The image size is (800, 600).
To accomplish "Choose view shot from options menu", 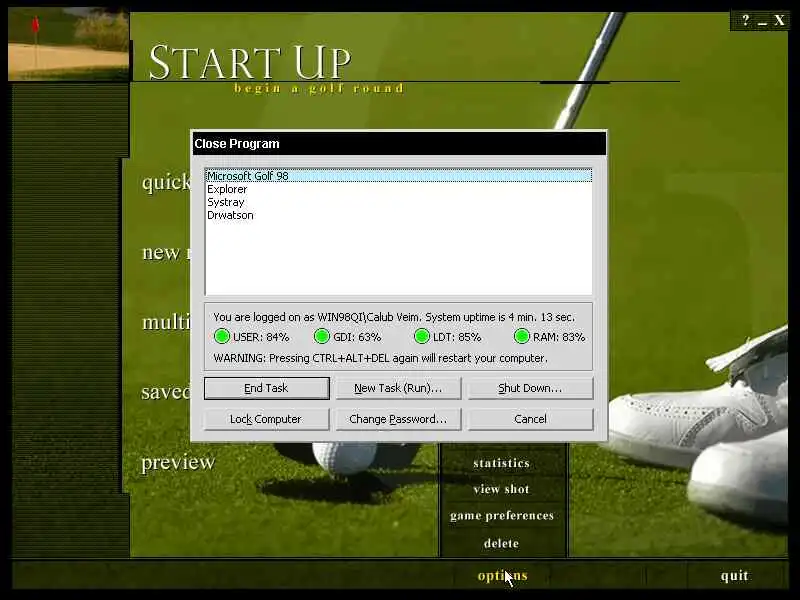I will (502, 489).
